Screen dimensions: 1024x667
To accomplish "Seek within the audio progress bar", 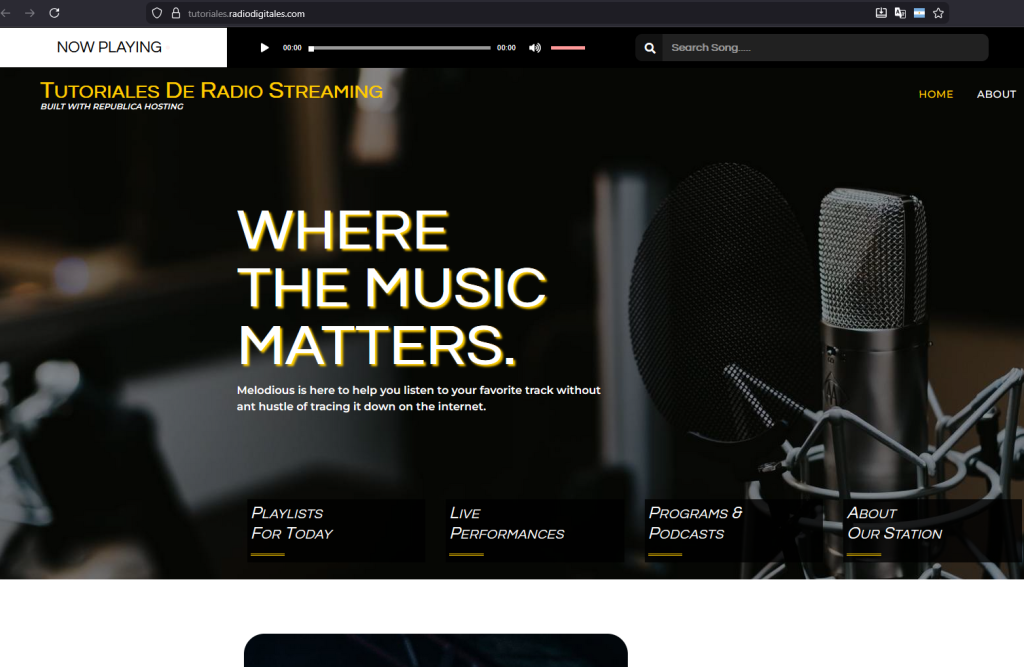I will coord(400,48).
